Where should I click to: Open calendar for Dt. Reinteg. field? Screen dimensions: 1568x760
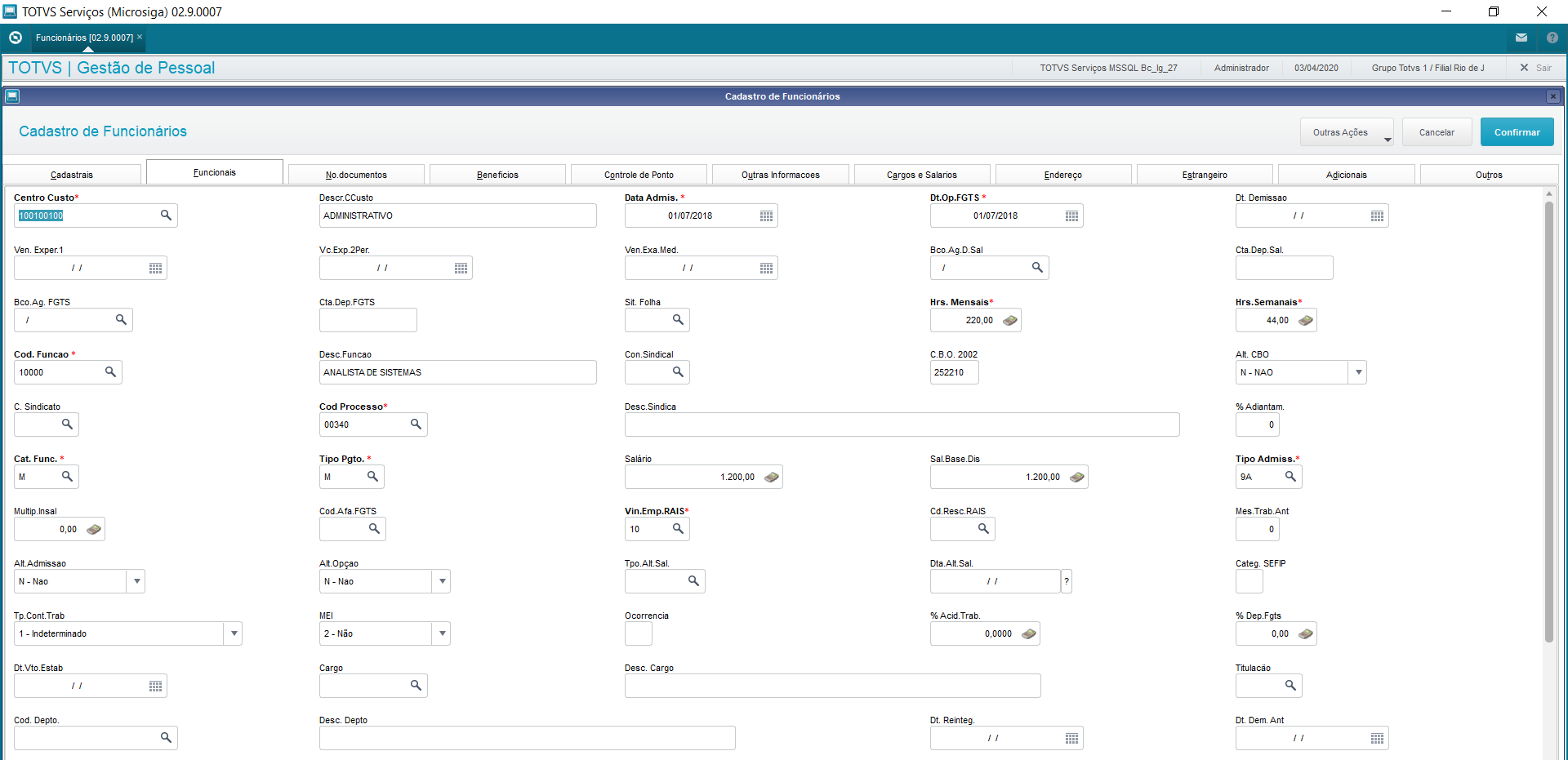pyautogui.click(x=1071, y=738)
